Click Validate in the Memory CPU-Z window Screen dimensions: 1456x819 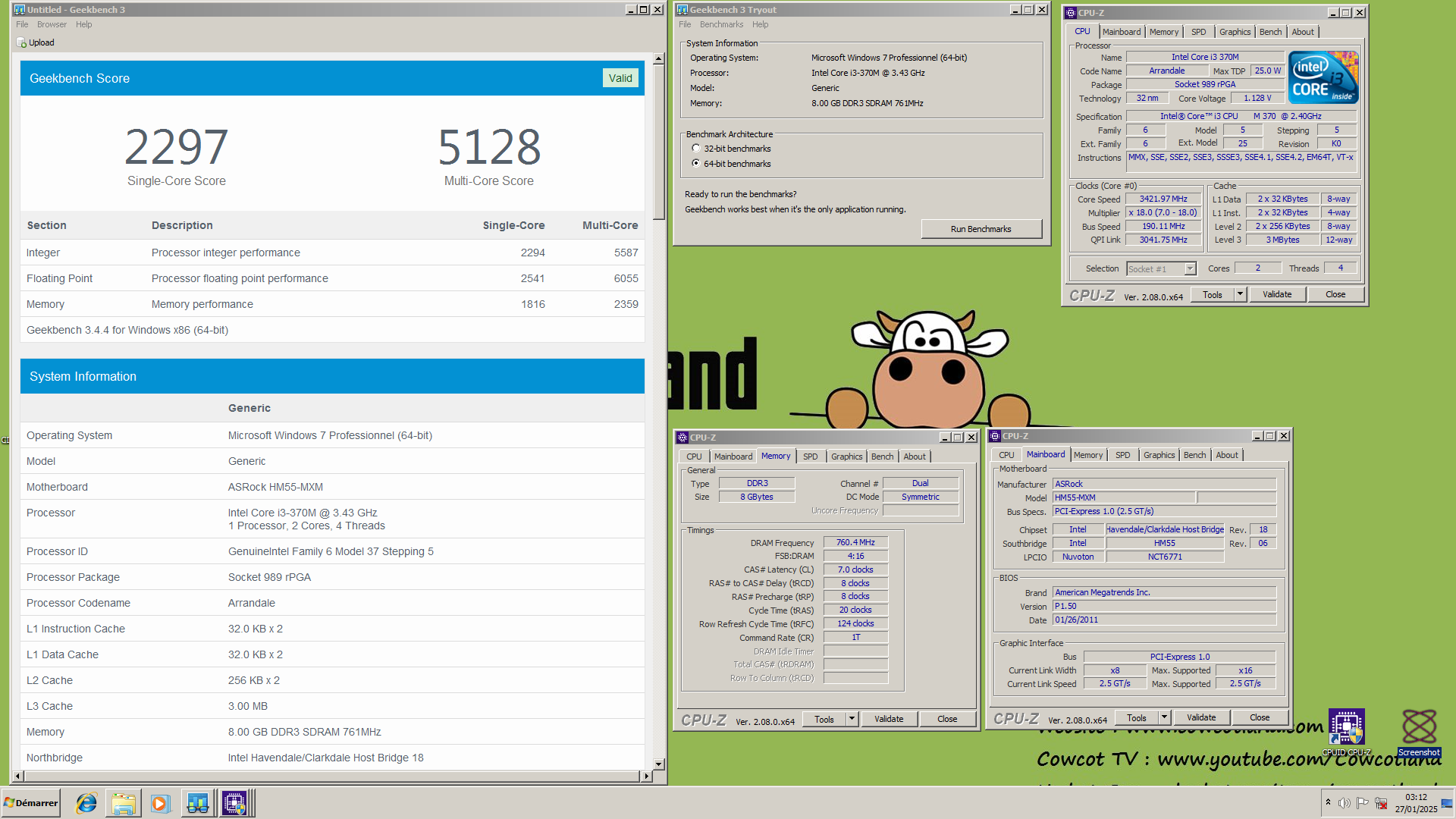point(889,719)
